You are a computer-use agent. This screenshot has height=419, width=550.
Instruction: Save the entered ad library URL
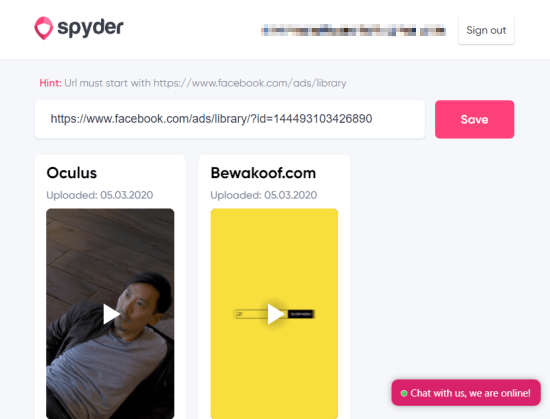click(x=474, y=119)
